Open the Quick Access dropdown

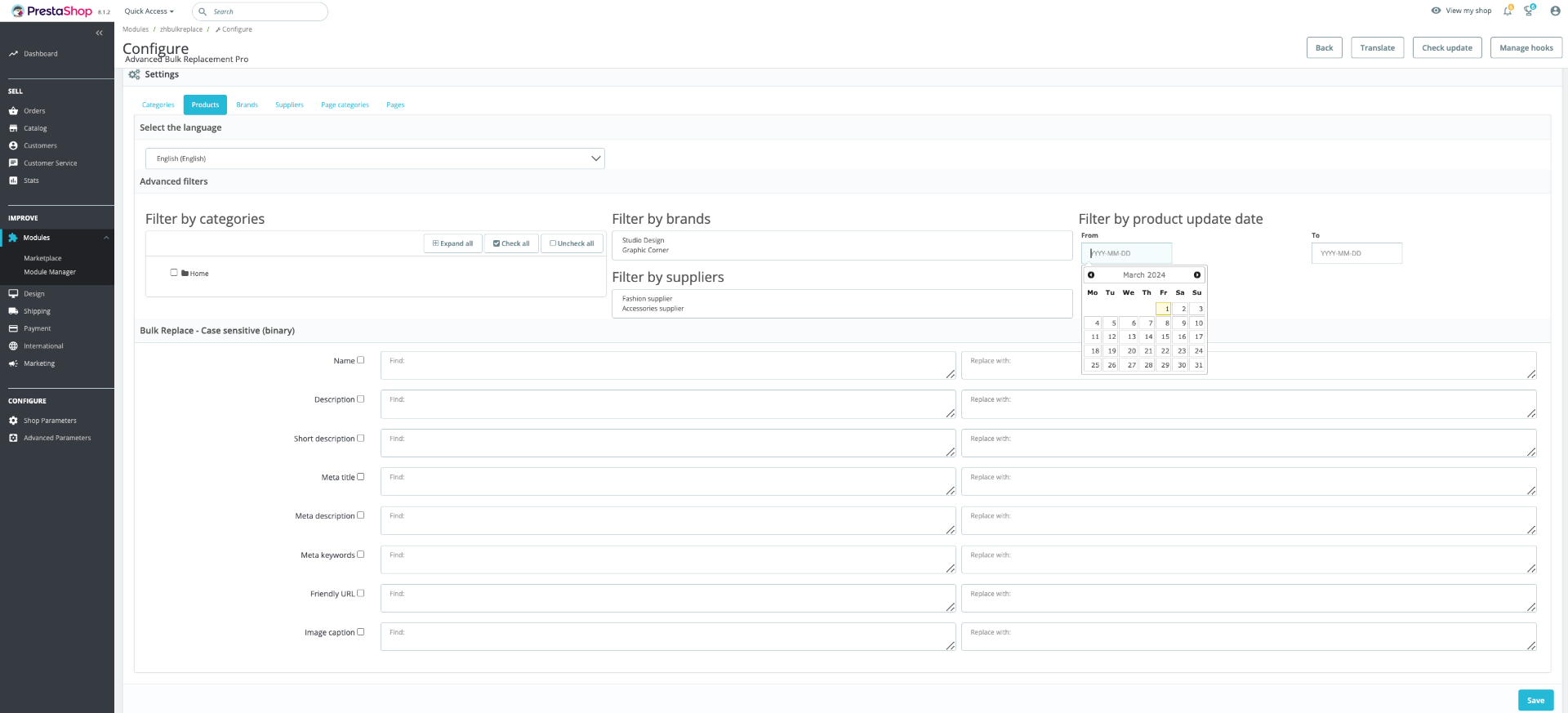point(149,11)
